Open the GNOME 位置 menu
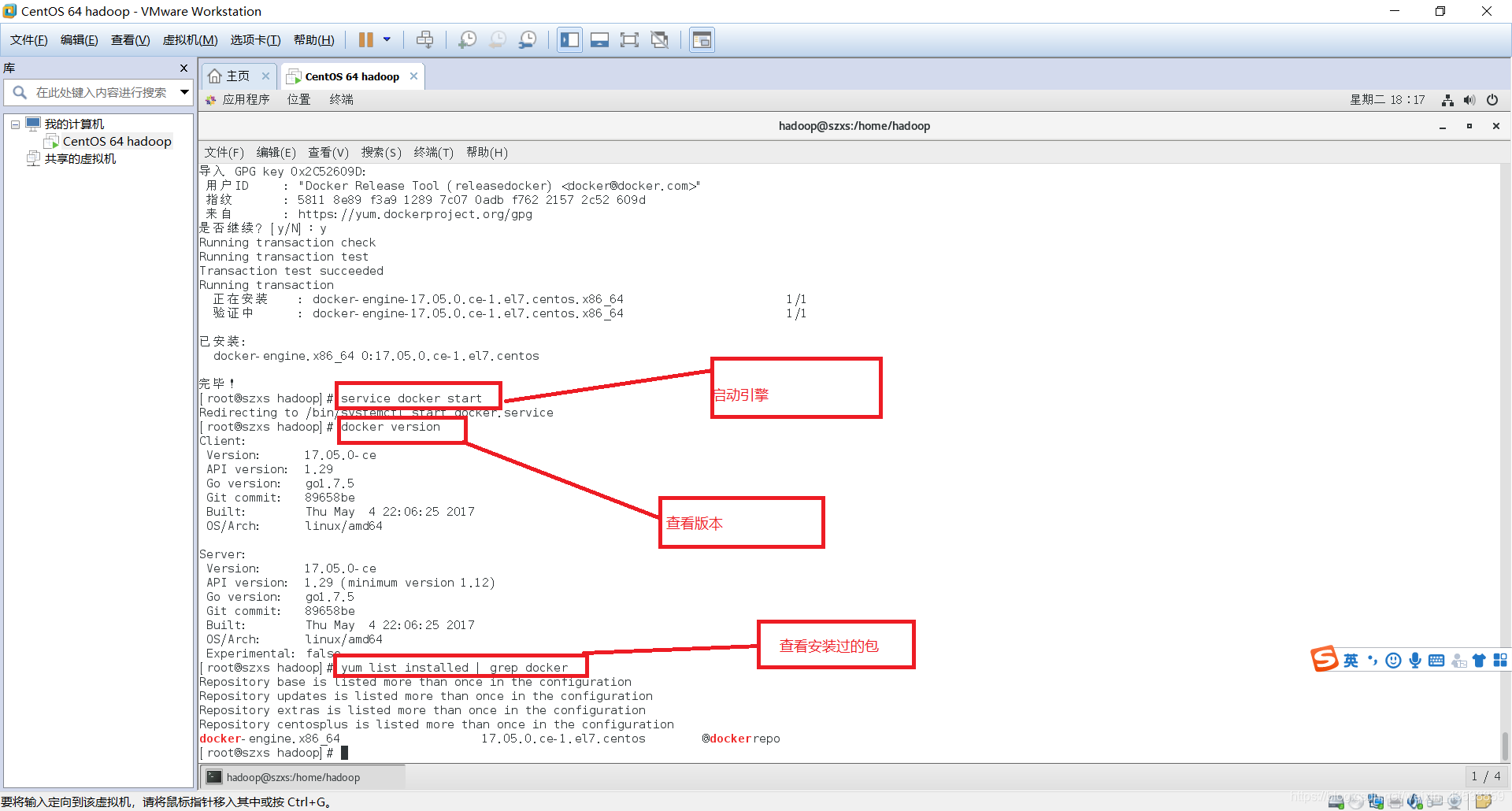Viewport: 1512px width, 811px height. click(x=298, y=100)
